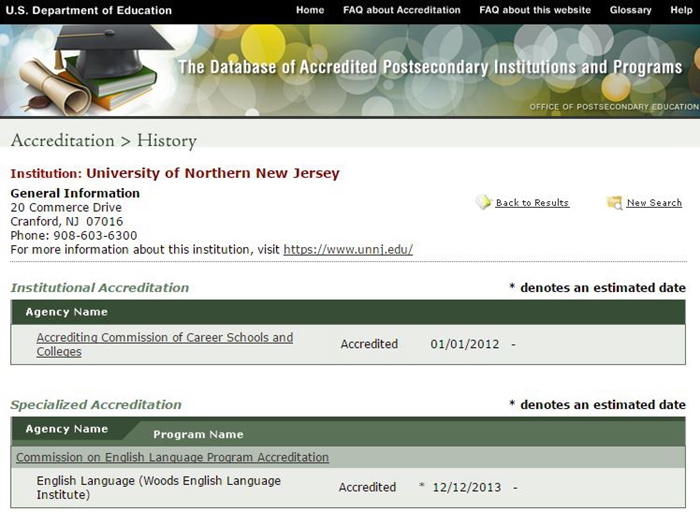Open Commission on English Language Program Accreditation link
700x512 pixels.
point(172,457)
